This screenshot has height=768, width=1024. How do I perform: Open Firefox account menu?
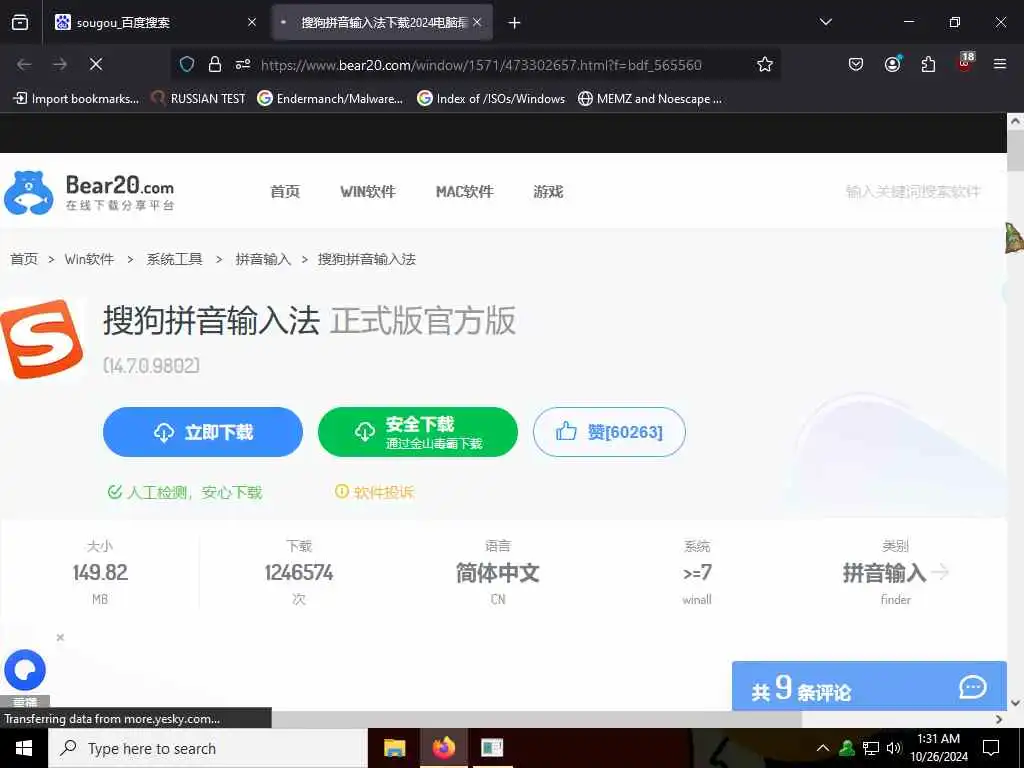click(892, 64)
